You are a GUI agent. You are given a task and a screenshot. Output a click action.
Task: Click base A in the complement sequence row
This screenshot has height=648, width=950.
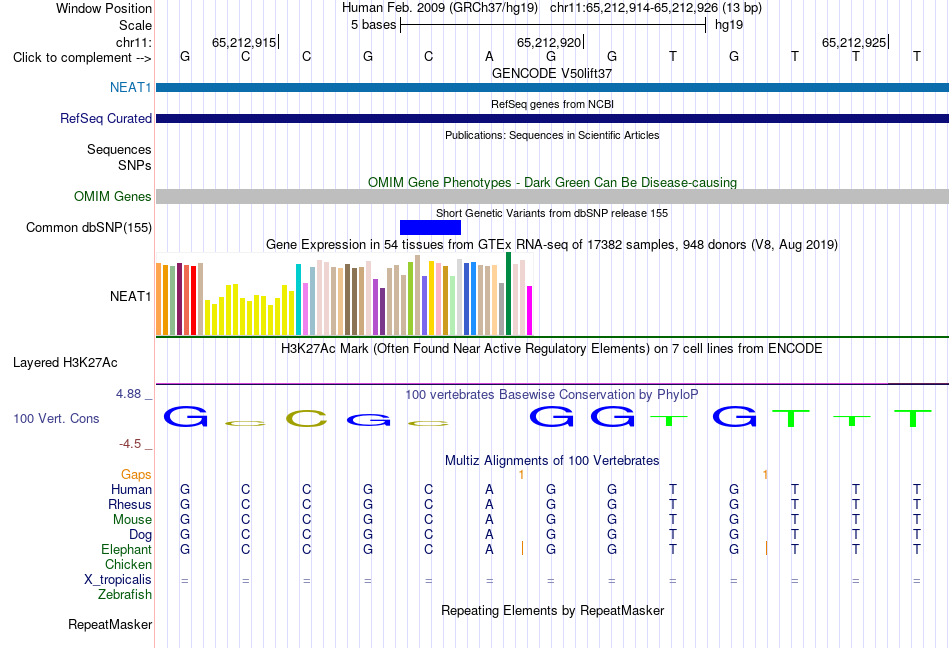pyautogui.click(x=490, y=56)
